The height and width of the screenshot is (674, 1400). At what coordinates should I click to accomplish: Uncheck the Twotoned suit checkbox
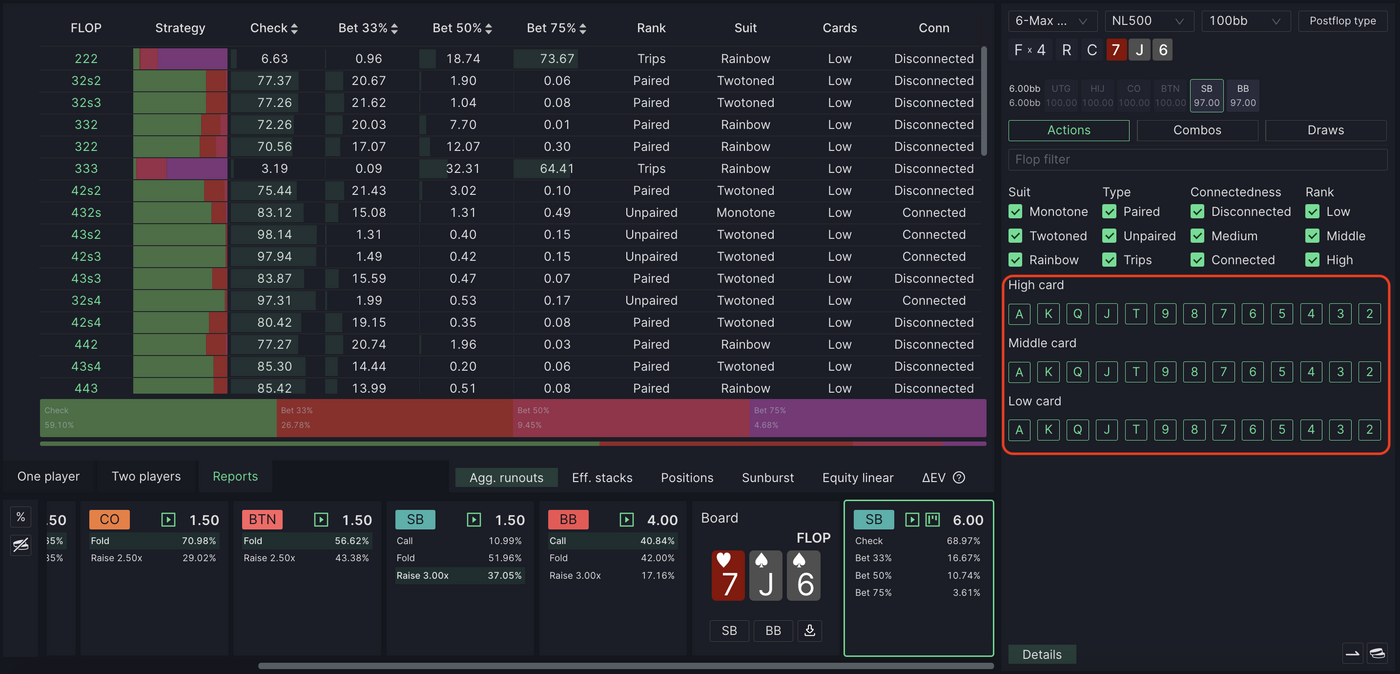[x=1016, y=236]
